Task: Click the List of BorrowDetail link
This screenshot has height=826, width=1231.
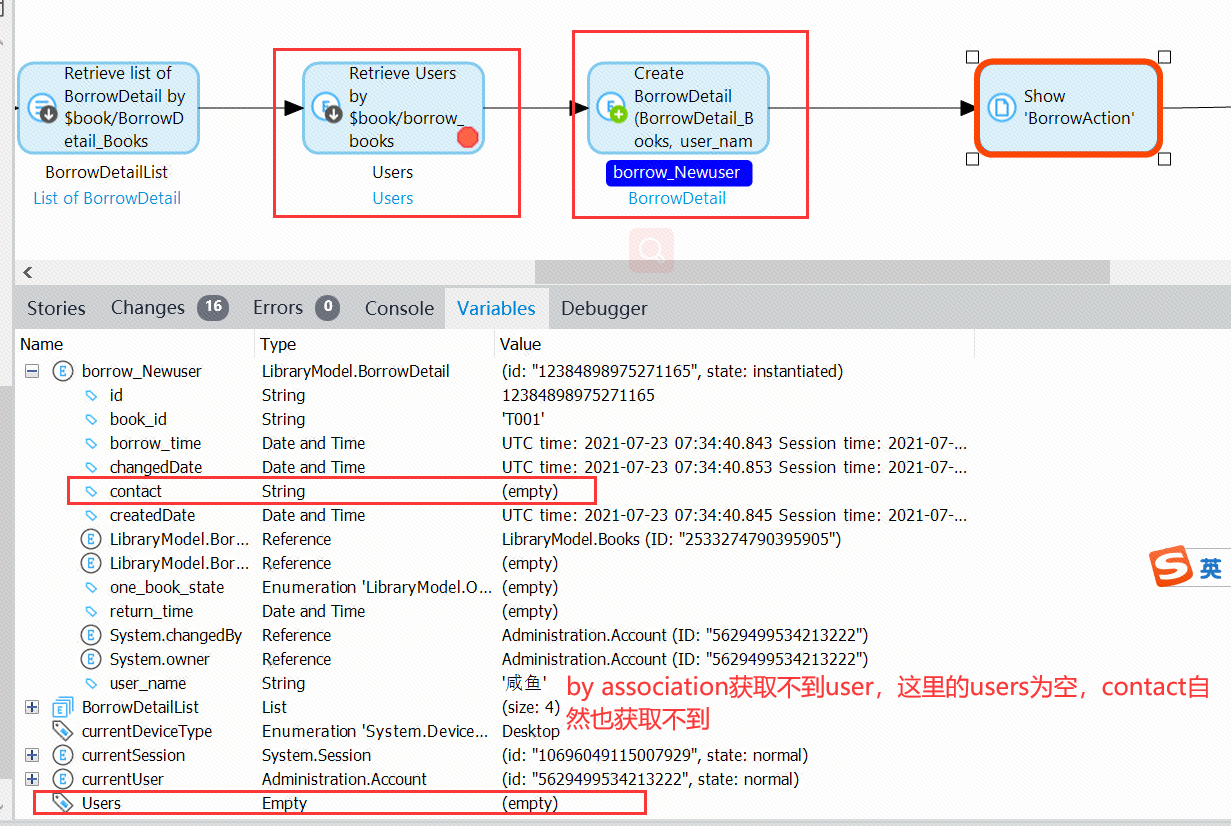Action: click(107, 198)
